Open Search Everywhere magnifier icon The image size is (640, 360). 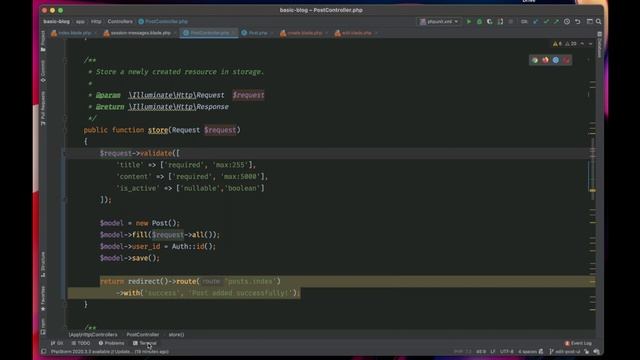pyautogui.click(x=598, y=22)
